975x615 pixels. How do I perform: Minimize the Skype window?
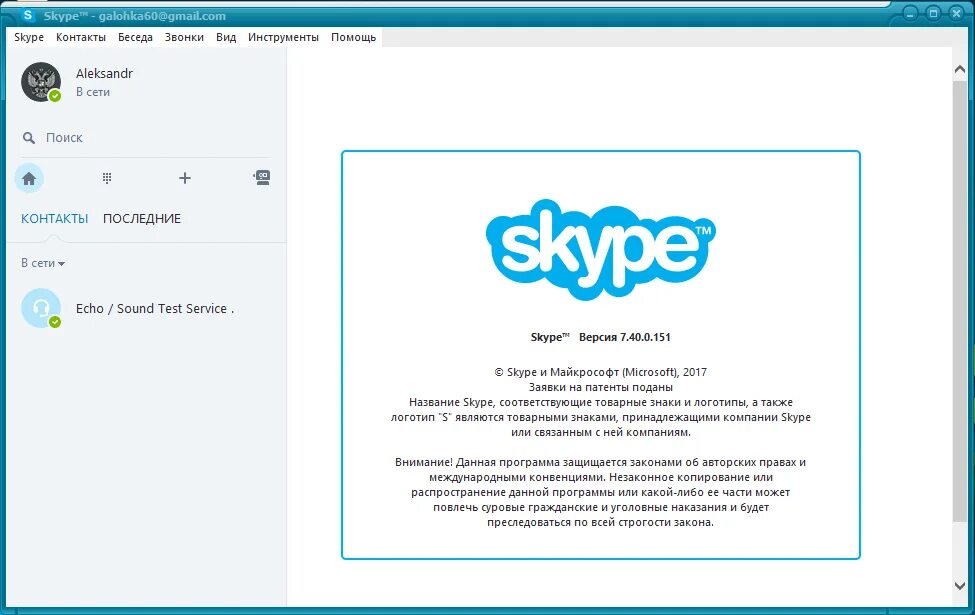(910, 13)
